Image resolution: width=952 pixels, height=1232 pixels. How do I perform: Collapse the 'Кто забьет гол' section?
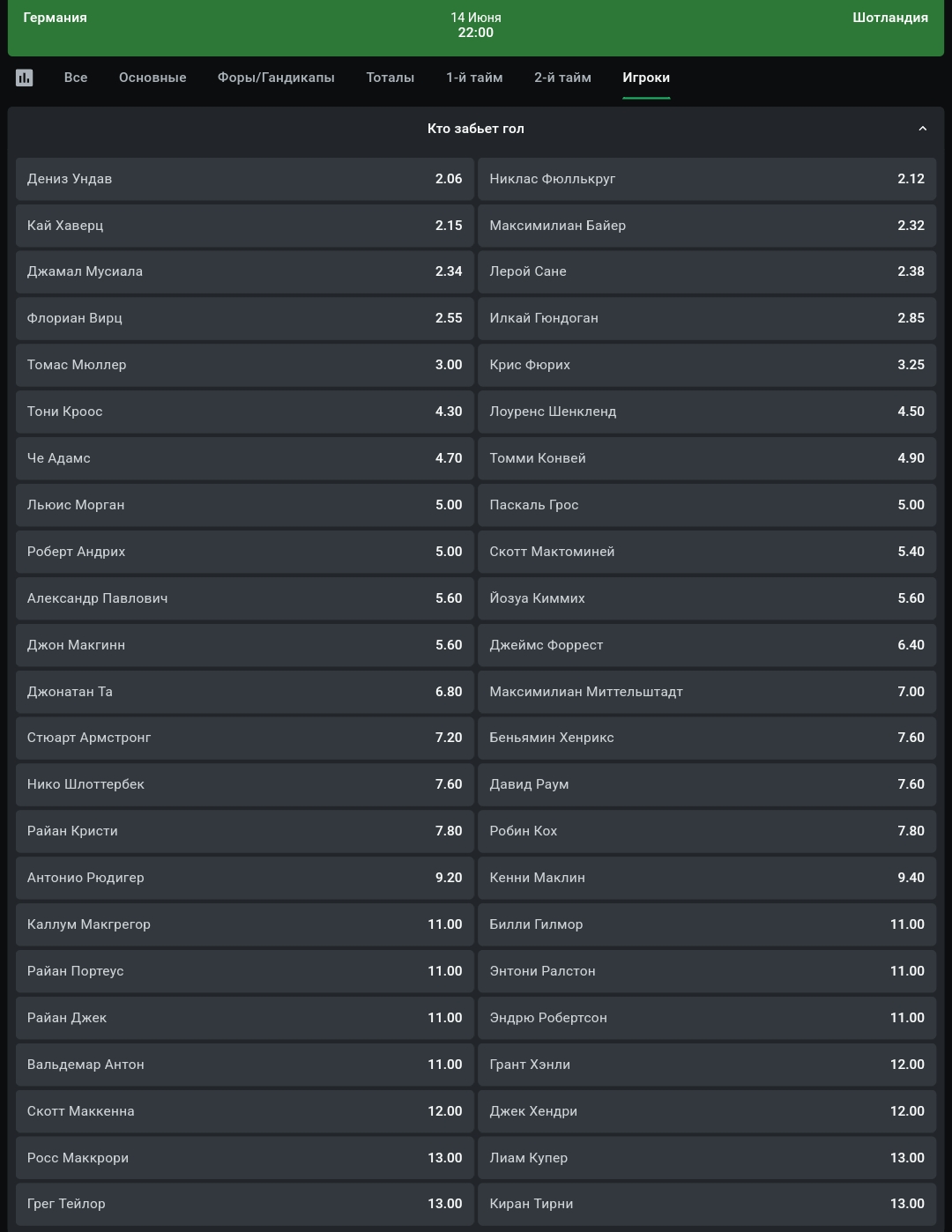922,129
